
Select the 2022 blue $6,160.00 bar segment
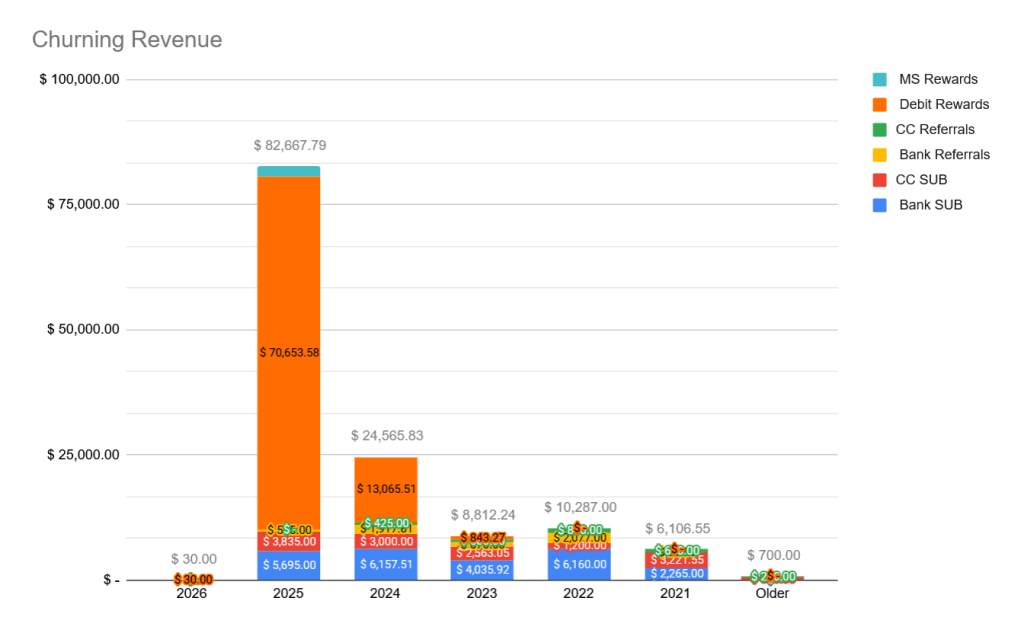(x=579, y=565)
